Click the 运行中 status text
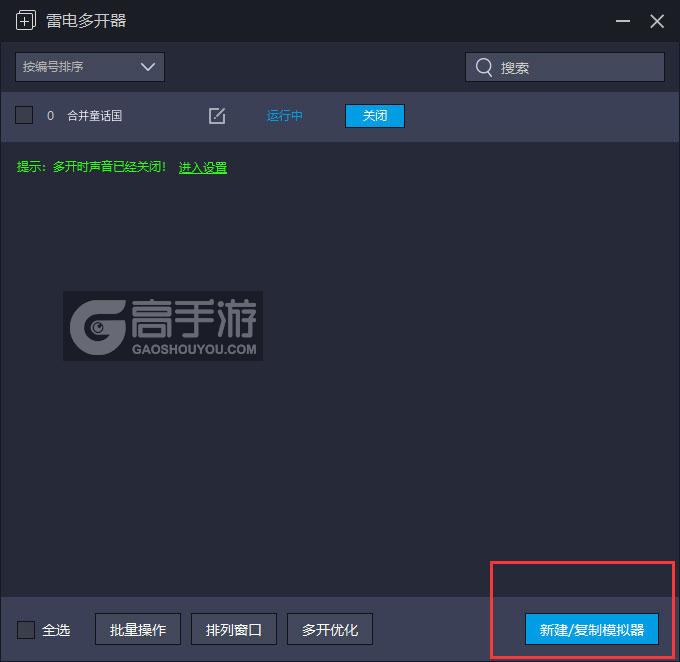680x662 pixels. click(284, 116)
